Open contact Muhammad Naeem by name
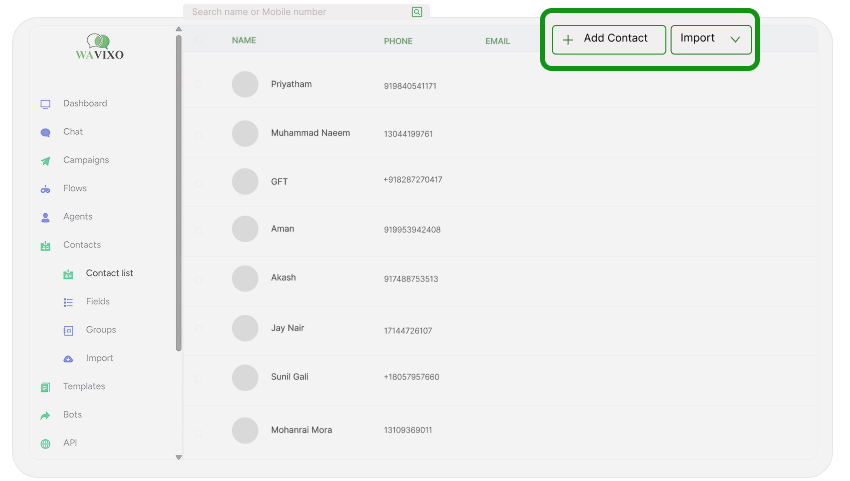Screen dimensions: 850x481 click(x=310, y=133)
